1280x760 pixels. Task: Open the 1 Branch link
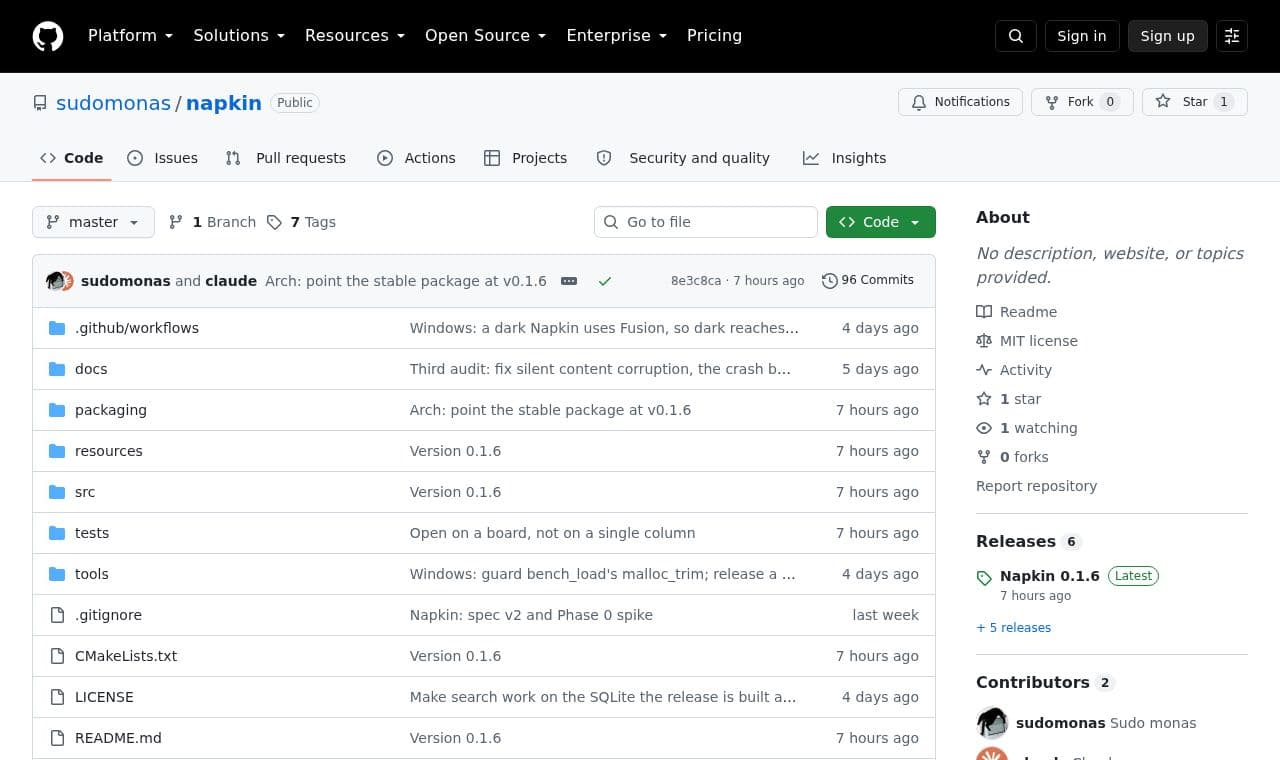[x=212, y=222]
